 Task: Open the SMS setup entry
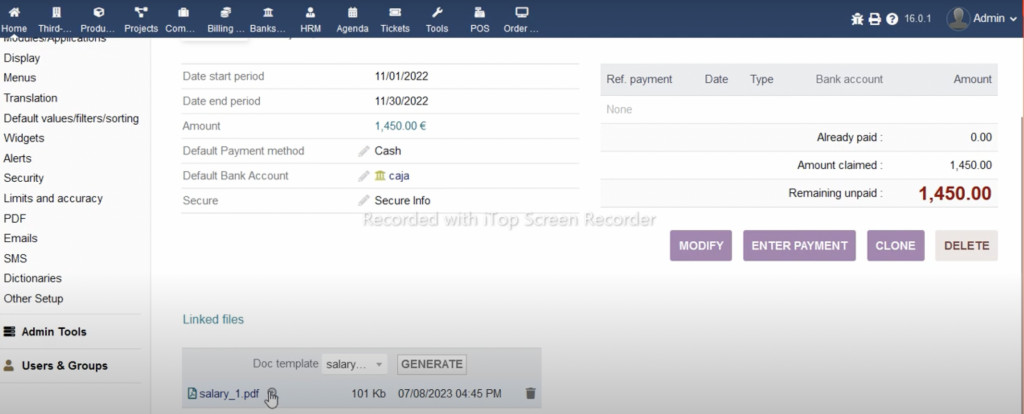coord(14,259)
